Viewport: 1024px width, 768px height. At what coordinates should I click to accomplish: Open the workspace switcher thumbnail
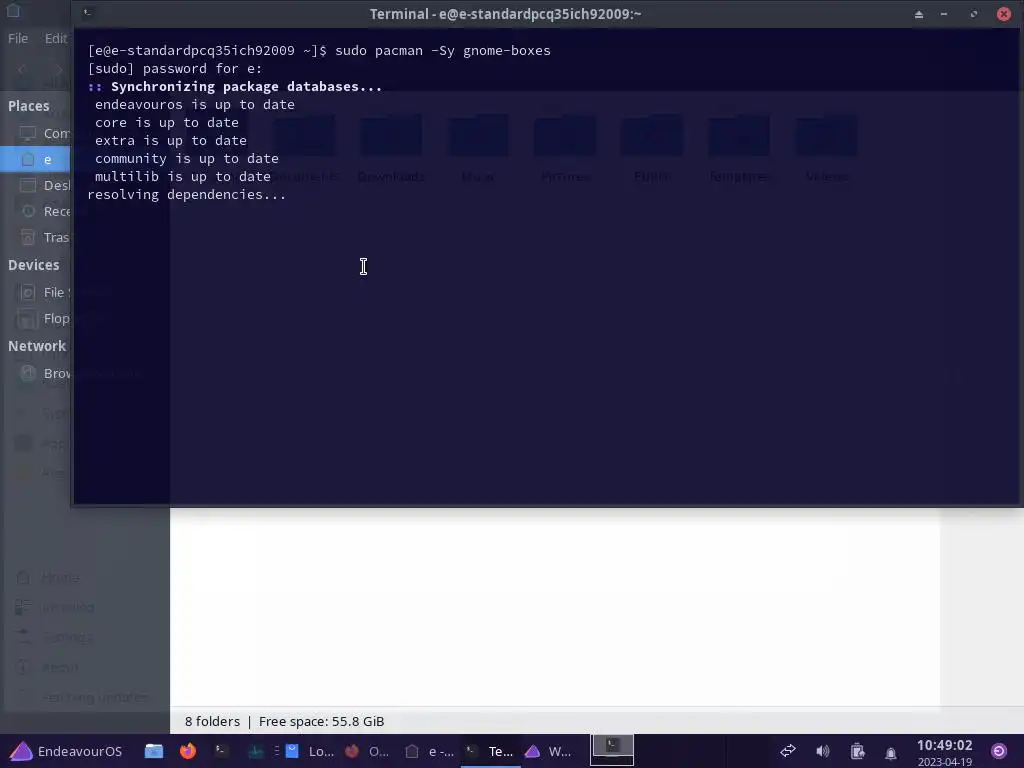[x=612, y=749]
